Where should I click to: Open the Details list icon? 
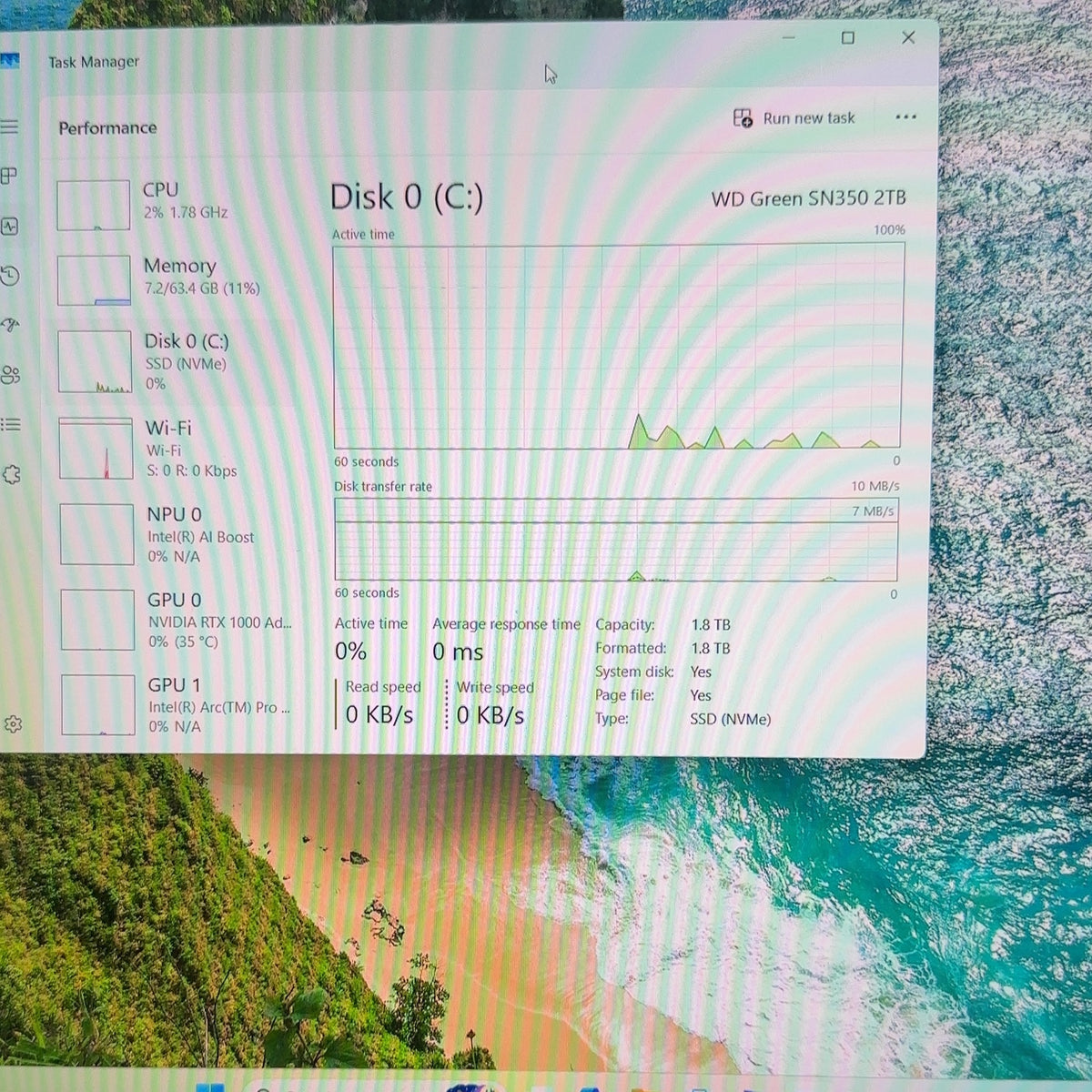pyautogui.click(x=10, y=424)
